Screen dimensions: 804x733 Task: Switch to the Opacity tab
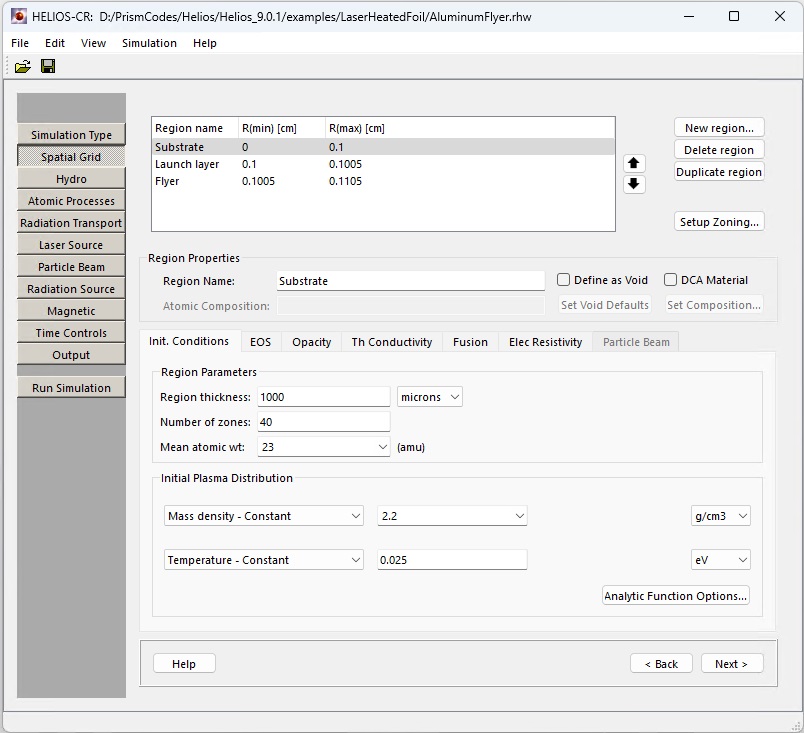pyautogui.click(x=311, y=342)
